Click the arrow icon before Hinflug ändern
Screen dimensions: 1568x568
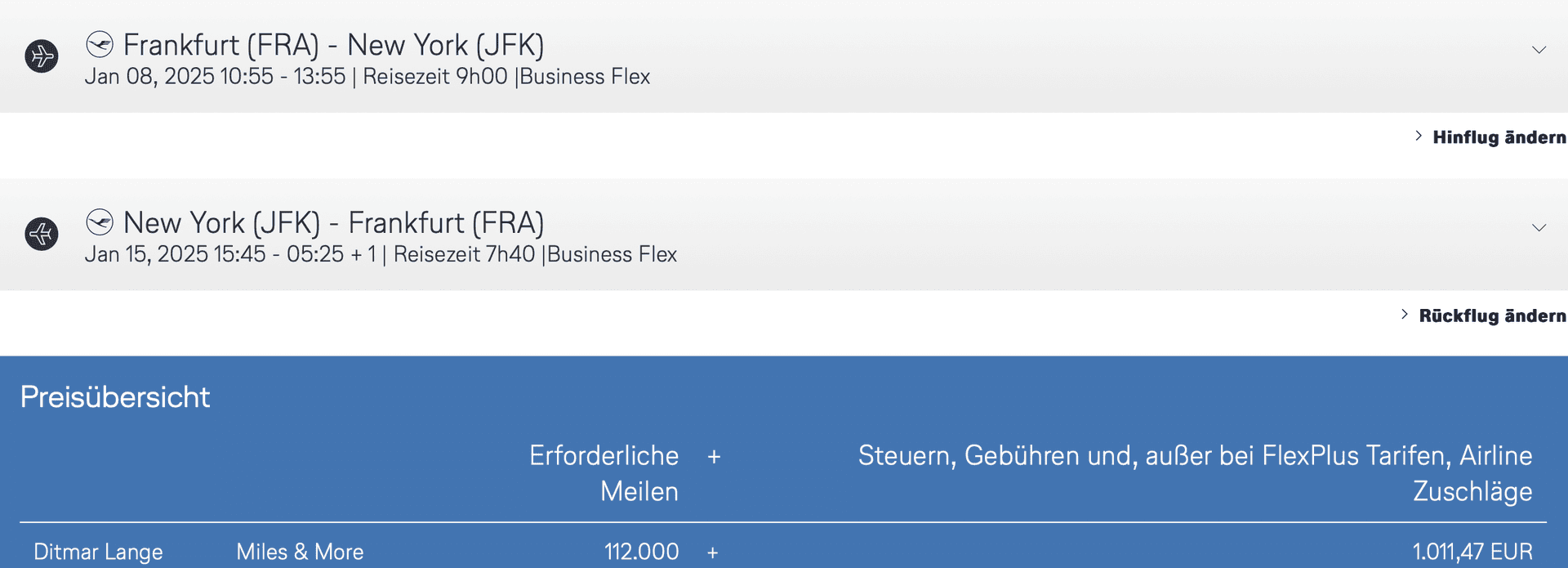1419,136
